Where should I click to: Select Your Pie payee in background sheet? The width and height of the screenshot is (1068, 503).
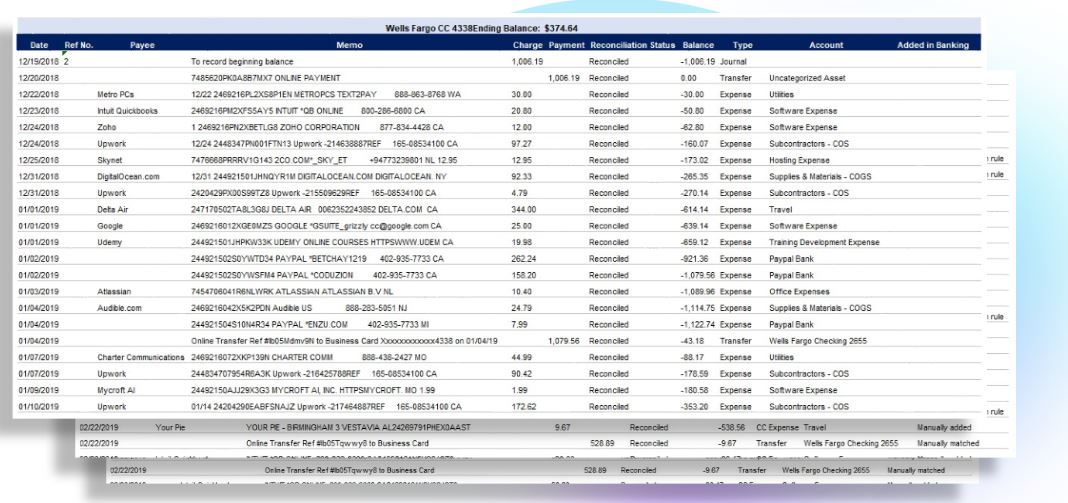tap(170, 428)
